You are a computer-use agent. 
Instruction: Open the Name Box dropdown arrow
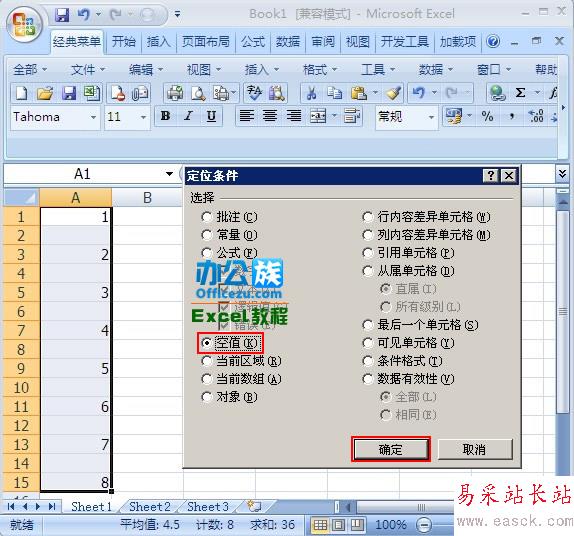pyautogui.click(x=169, y=174)
